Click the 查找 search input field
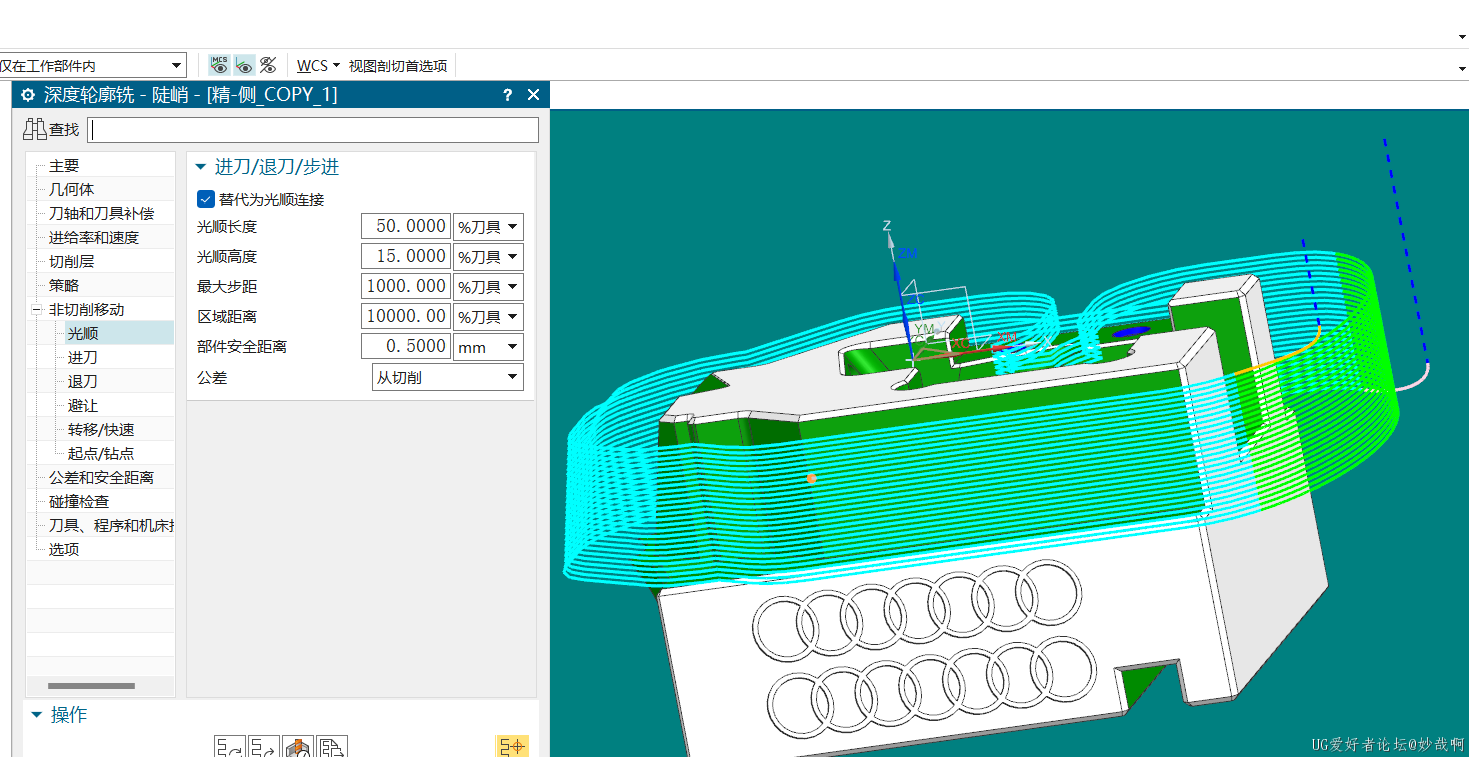1469x757 pixels. click(x=313, y=130)
